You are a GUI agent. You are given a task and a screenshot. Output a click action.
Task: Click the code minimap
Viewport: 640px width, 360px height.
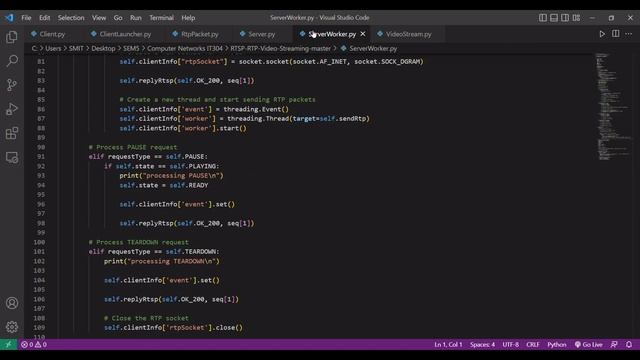(612, 106)
